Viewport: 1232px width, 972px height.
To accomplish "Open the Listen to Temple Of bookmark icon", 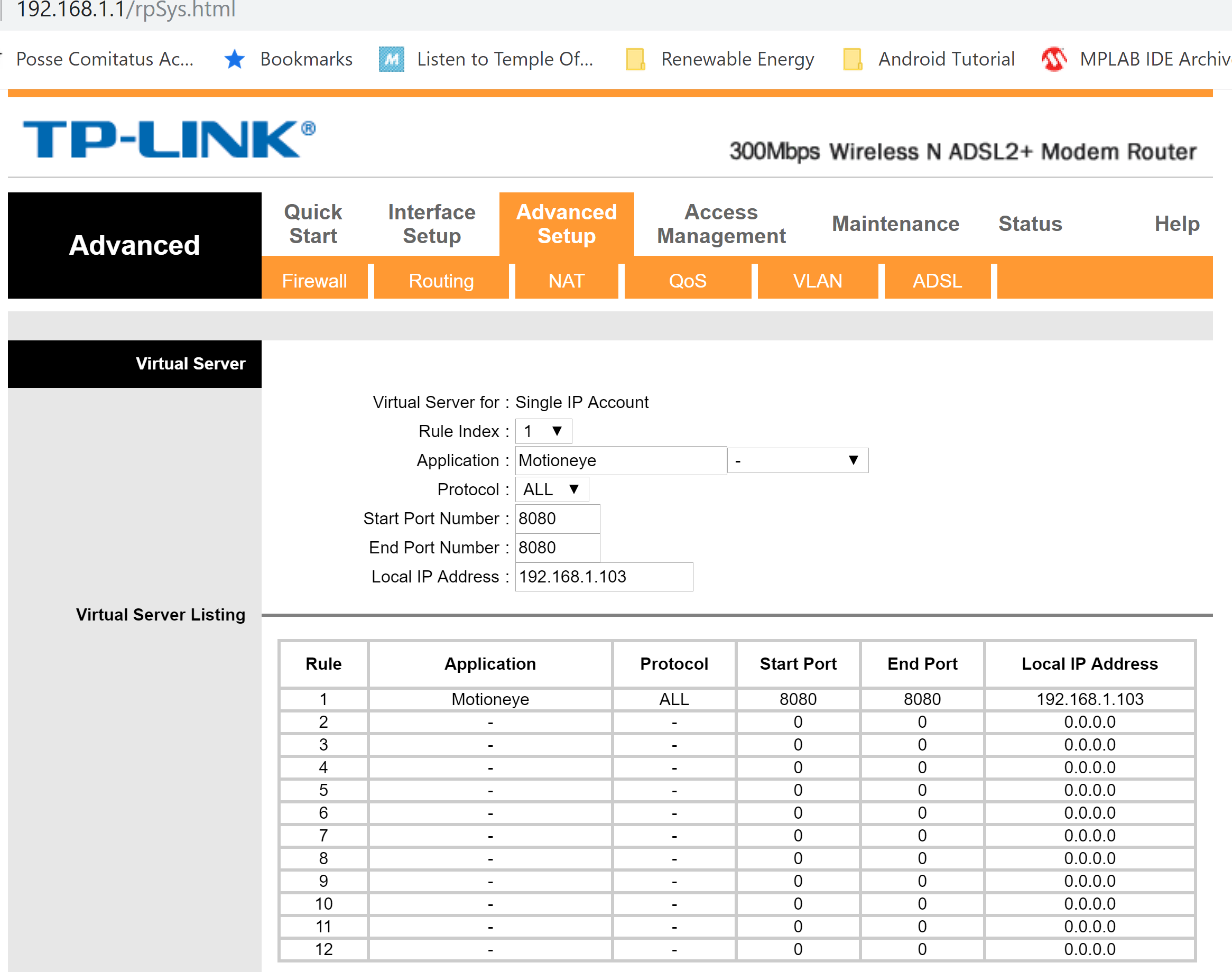I will [392, 59].
